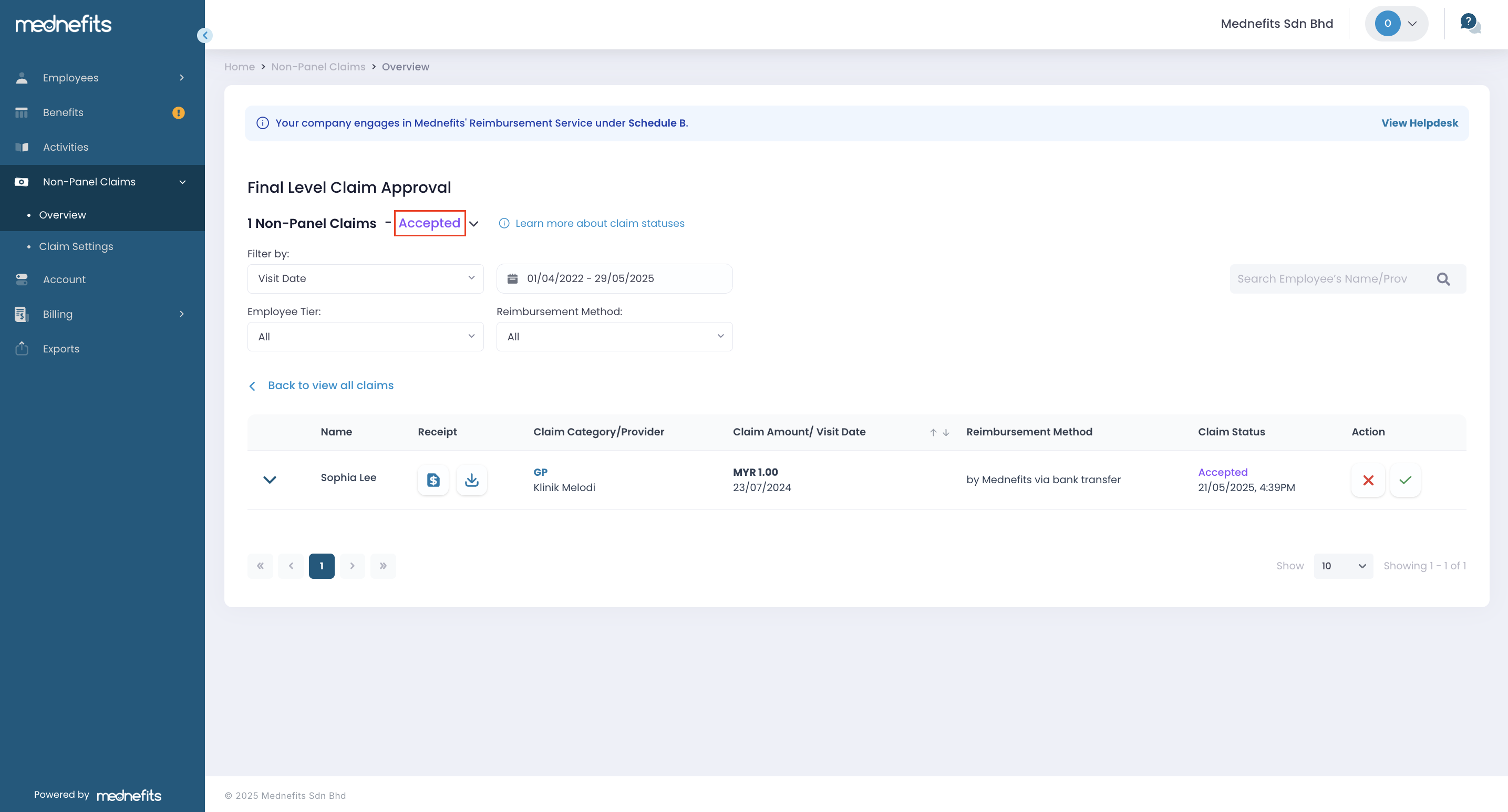The height and width of the screenshot is (812, 1508).
Task: Click the date range picker field
Action: click(614, 278)
